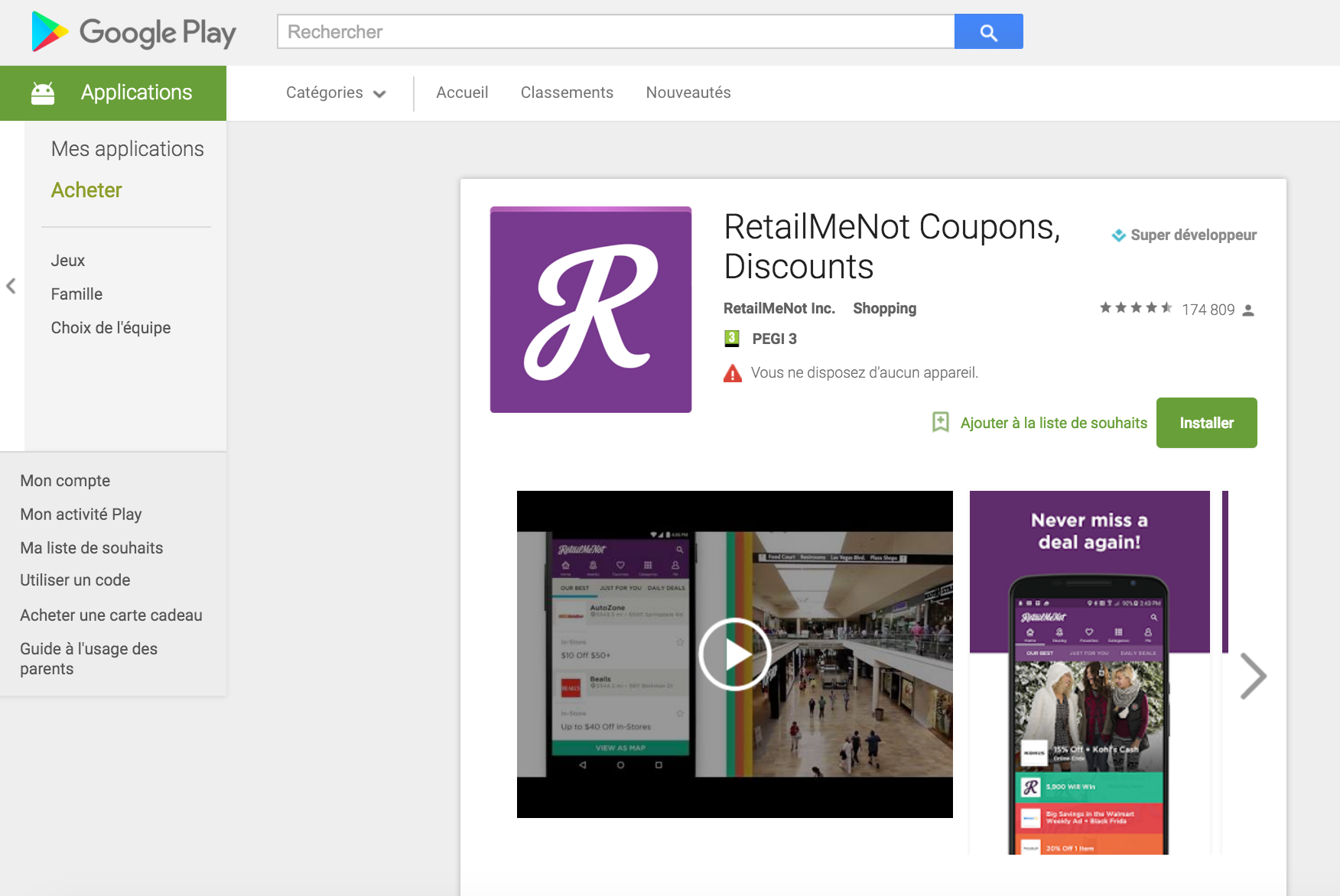1340x896 pixels.
Task: Click the 174 809 reviews count
Action: [x=1208, y=310]
